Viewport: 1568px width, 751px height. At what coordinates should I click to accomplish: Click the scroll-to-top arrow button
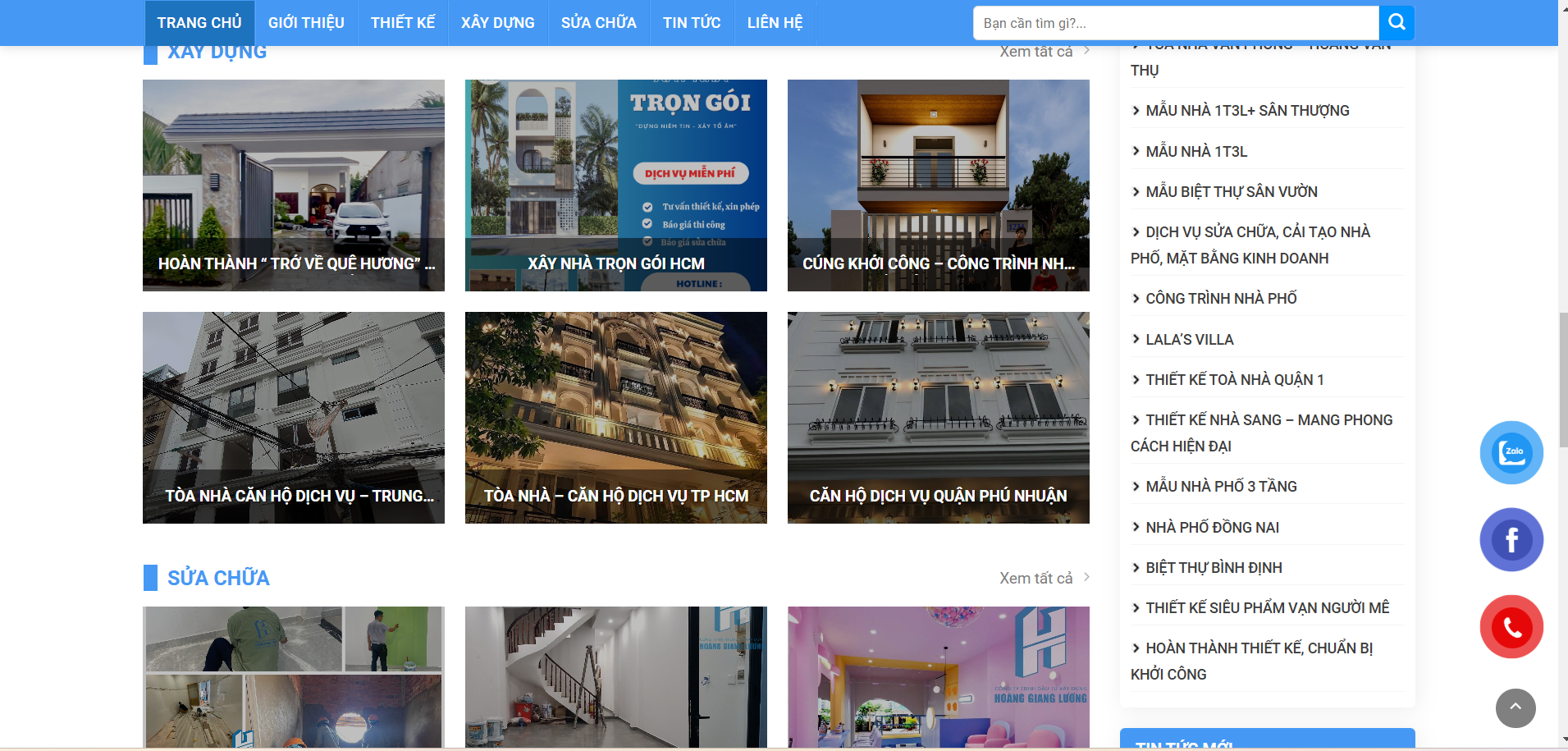1515,707
